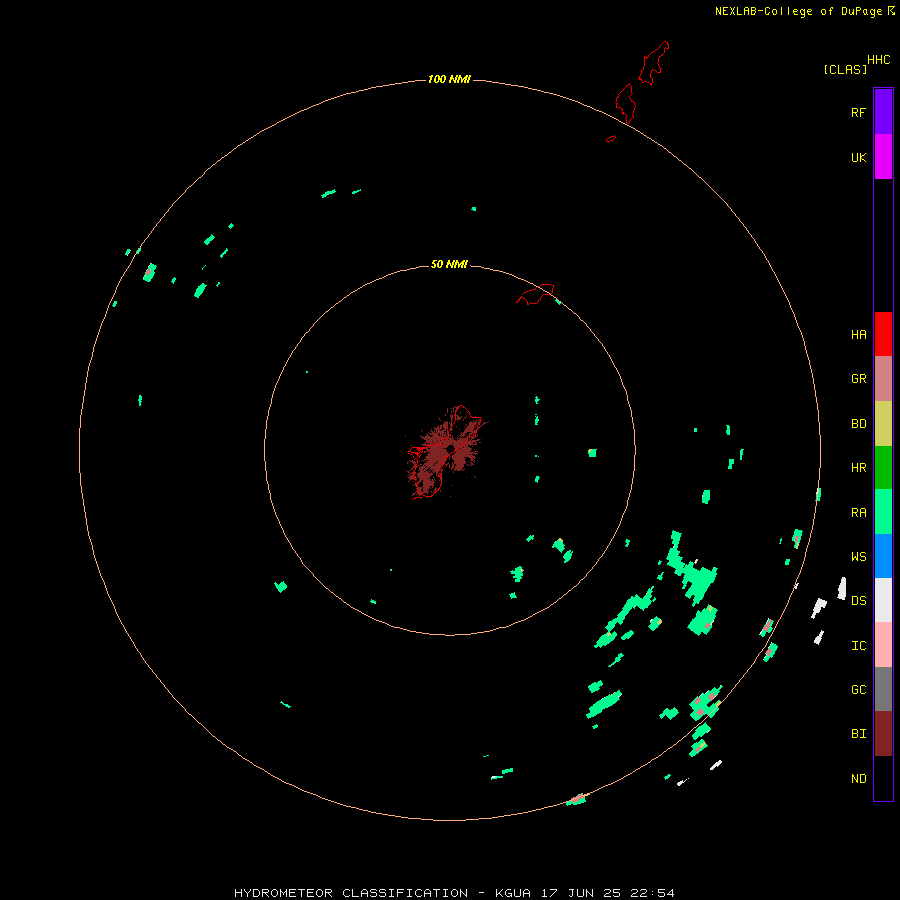
Task: Click the "50 NMI" range ring label
Action: [449, 264]
